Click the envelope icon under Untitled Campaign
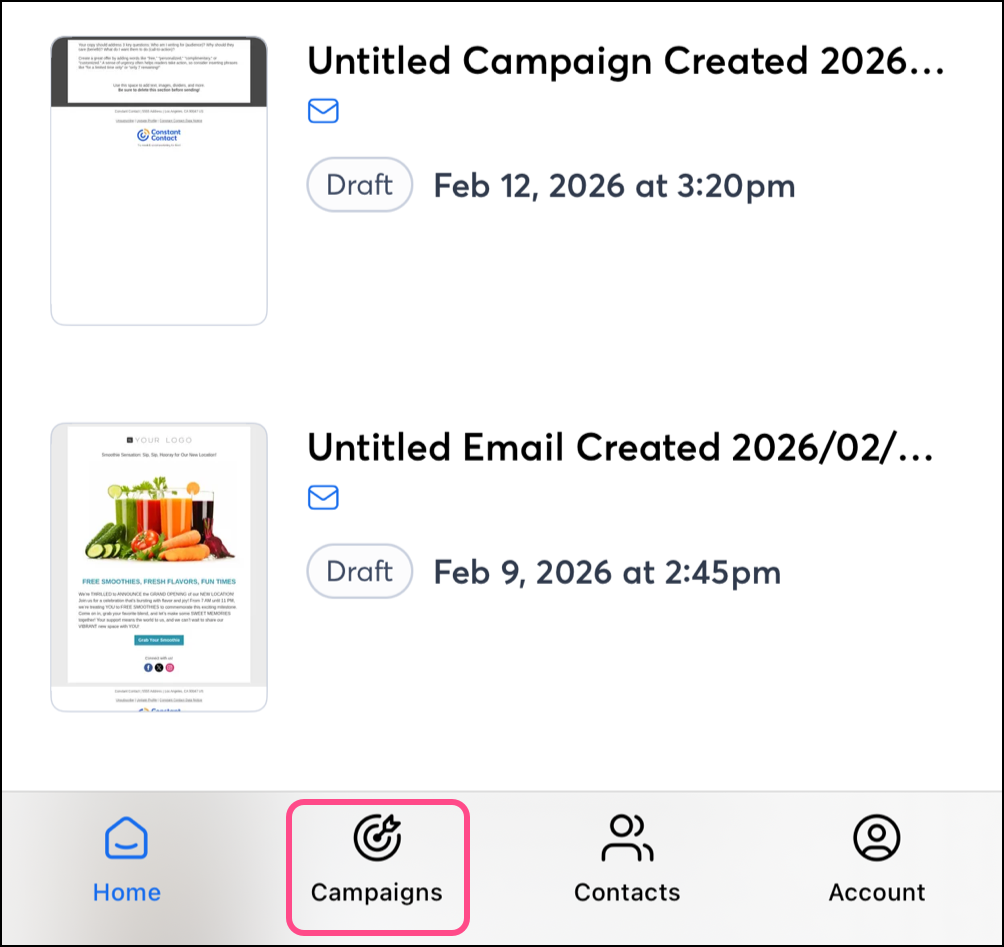 pyautogui.click(x=322, y=111)
